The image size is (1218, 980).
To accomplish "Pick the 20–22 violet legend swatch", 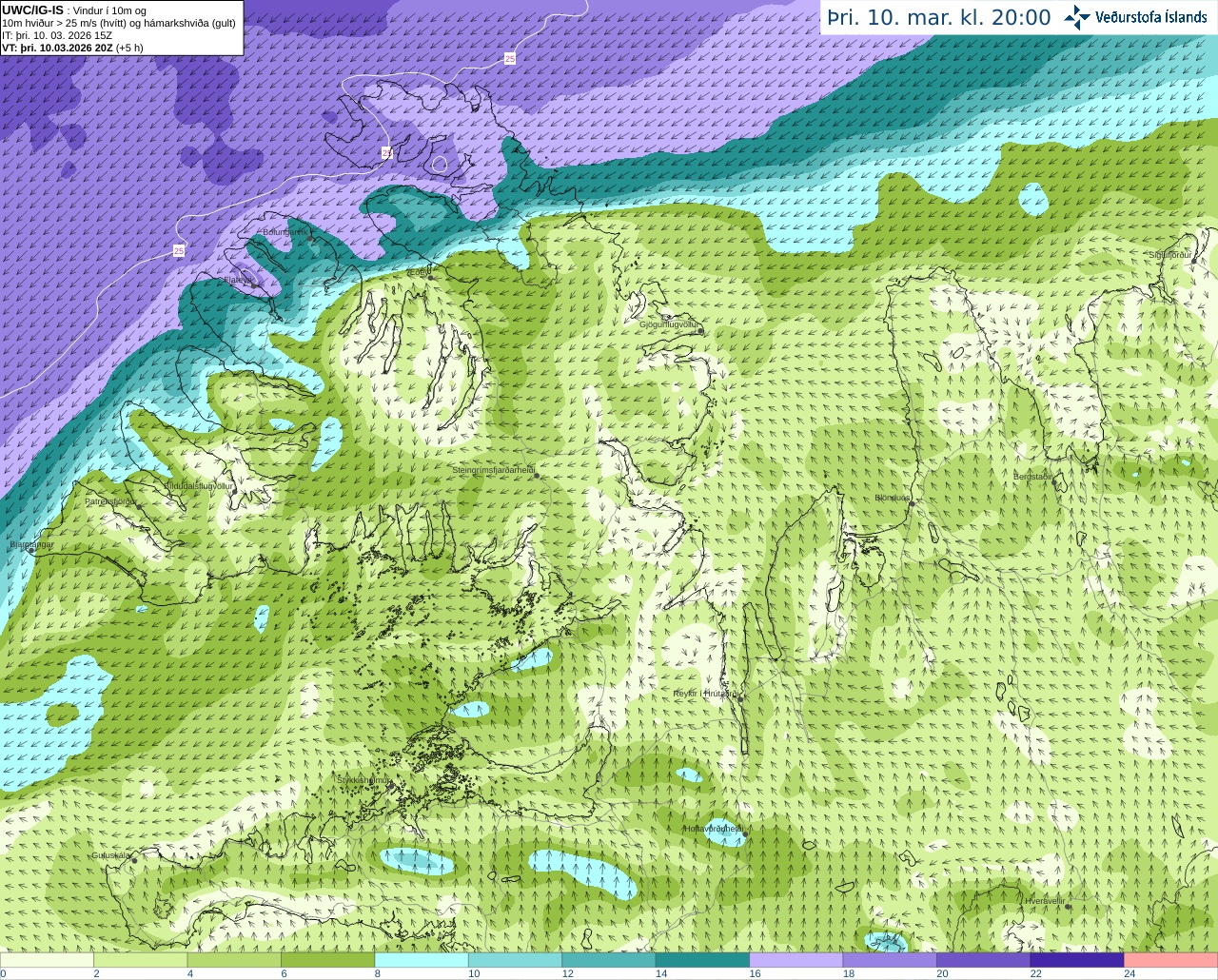I will click(x=983, y=960).
